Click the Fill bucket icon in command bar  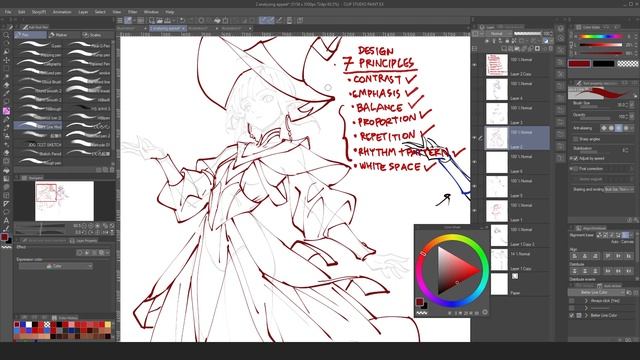tap(217, 20)
